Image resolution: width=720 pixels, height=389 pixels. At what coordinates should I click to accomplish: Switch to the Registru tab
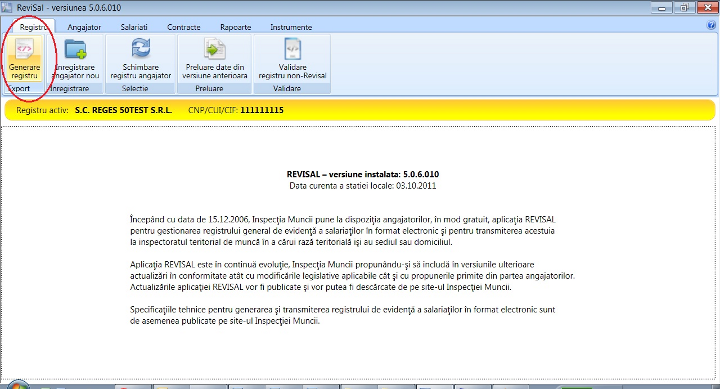pos(33,27)
